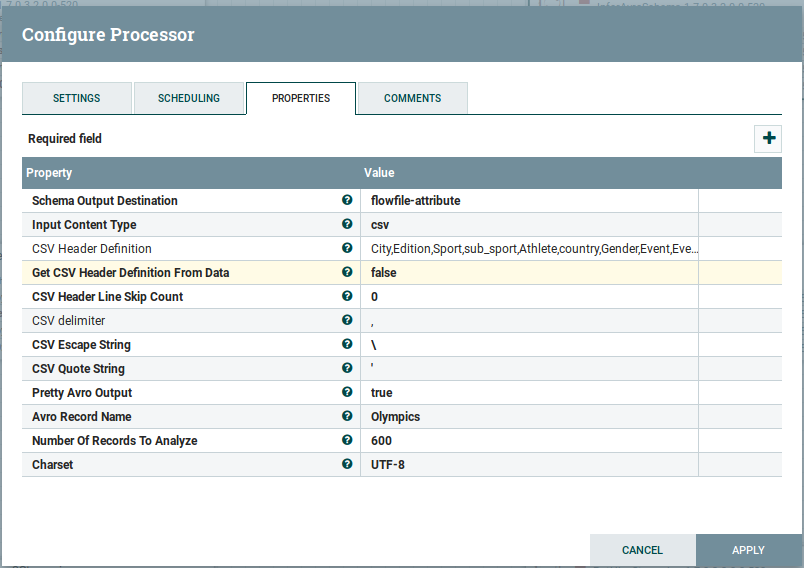Viewport: 804px width, 568px height.
Task: Edit the flowfile-attribute value
Action: point(529,200)
